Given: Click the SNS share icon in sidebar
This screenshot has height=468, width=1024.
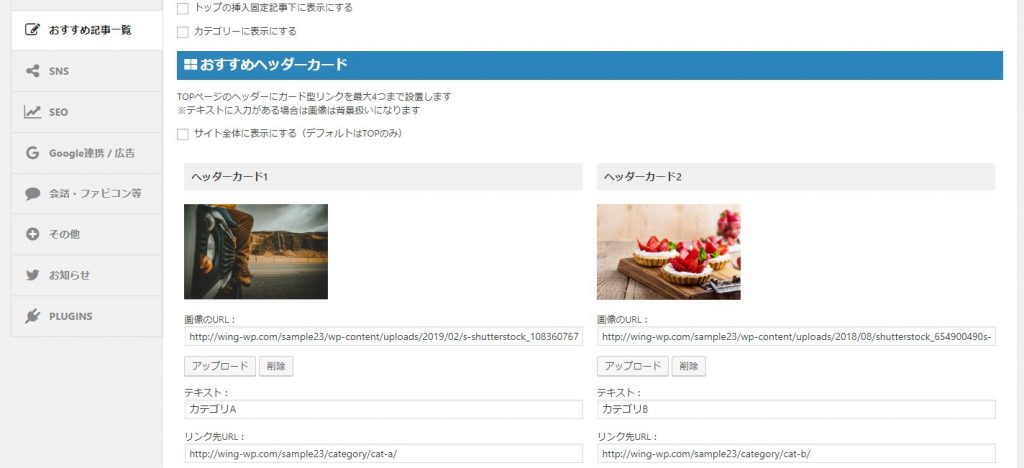Looking at the screenshot, I should [32, 71].
